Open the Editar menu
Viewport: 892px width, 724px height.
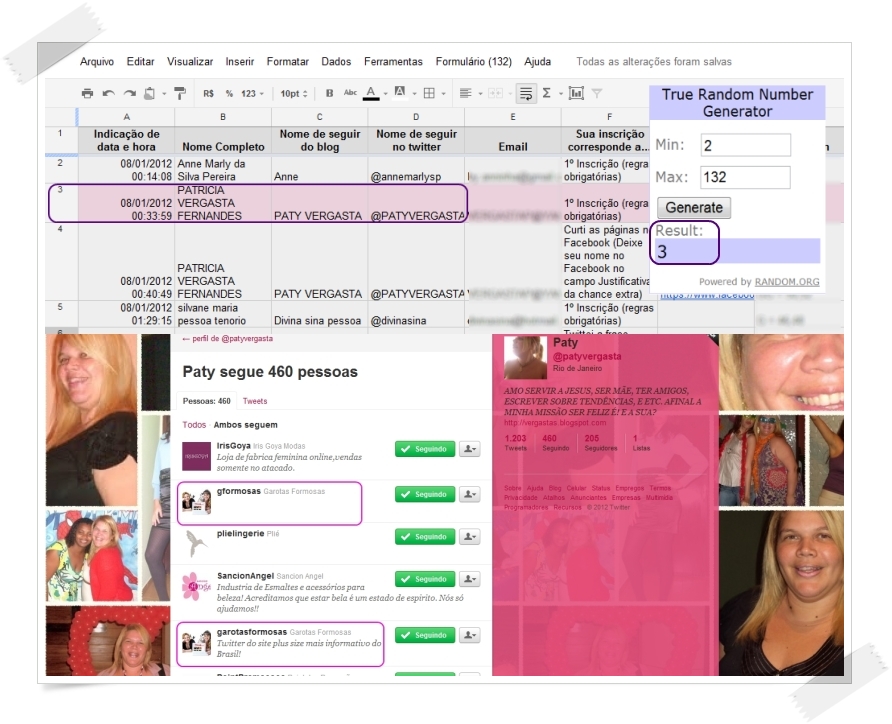tap(140, 61)
